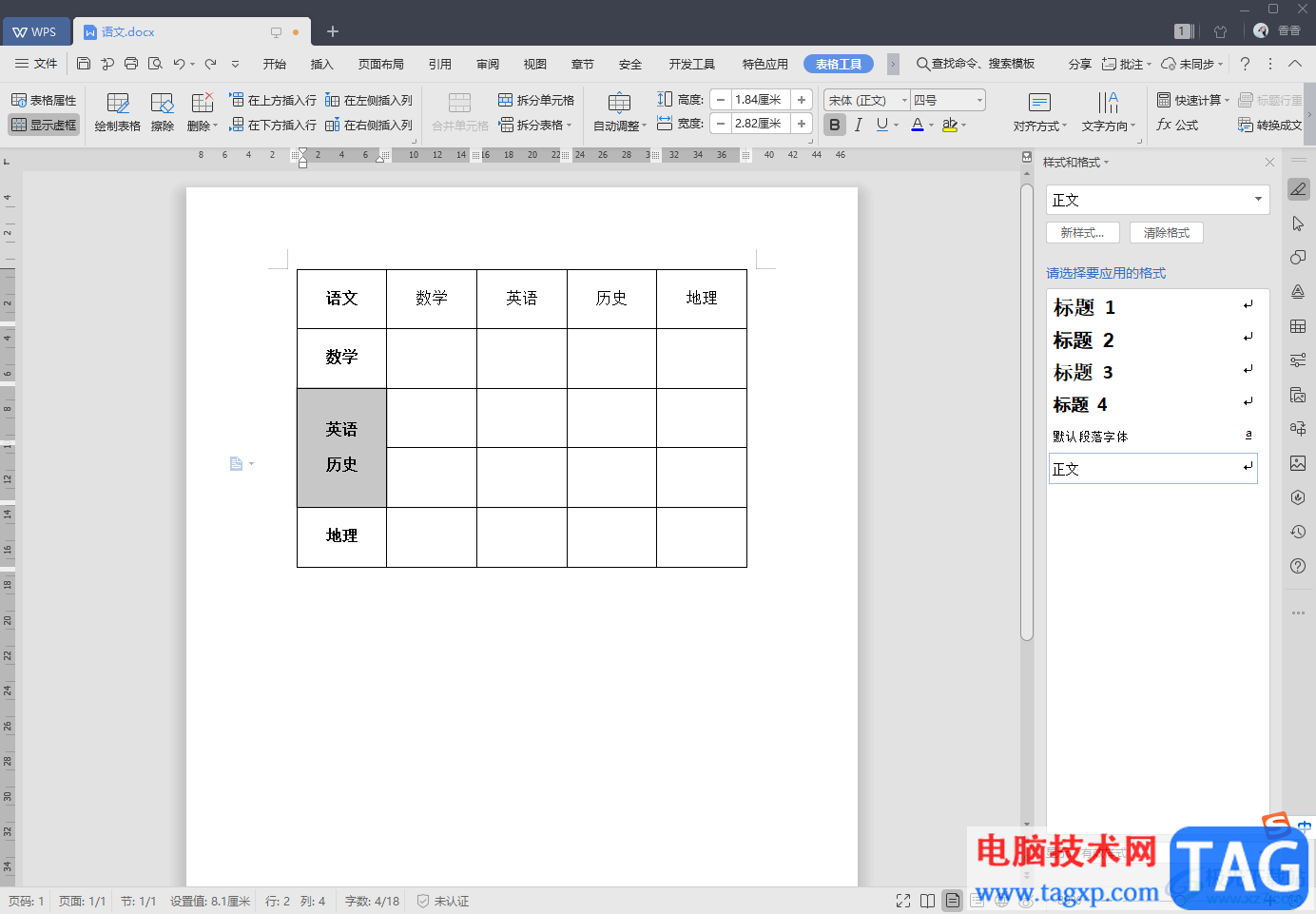The image size is (1316, 914).
Task: Decrease row height with minus button
Action: [721, 100]
